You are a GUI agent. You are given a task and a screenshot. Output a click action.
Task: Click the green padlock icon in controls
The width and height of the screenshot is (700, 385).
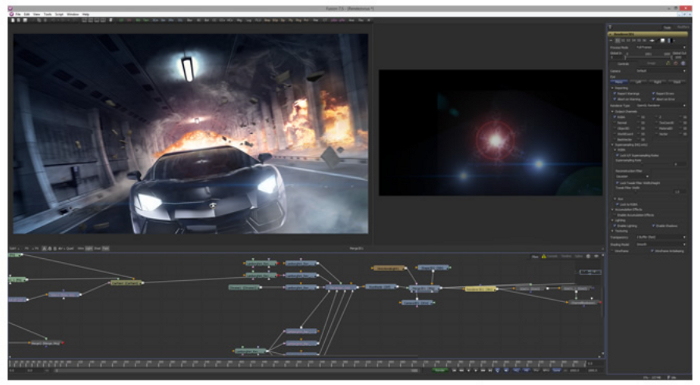(668, 63)
